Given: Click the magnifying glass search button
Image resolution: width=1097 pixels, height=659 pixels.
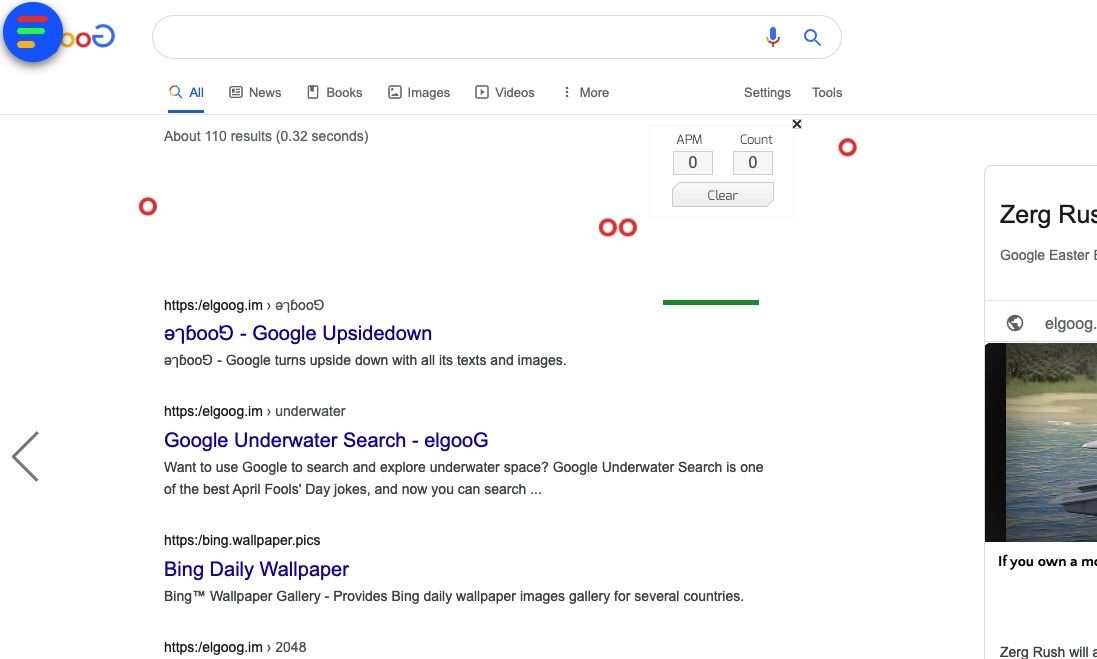Looking at the screenshot, I should click(x=812, y=37).
